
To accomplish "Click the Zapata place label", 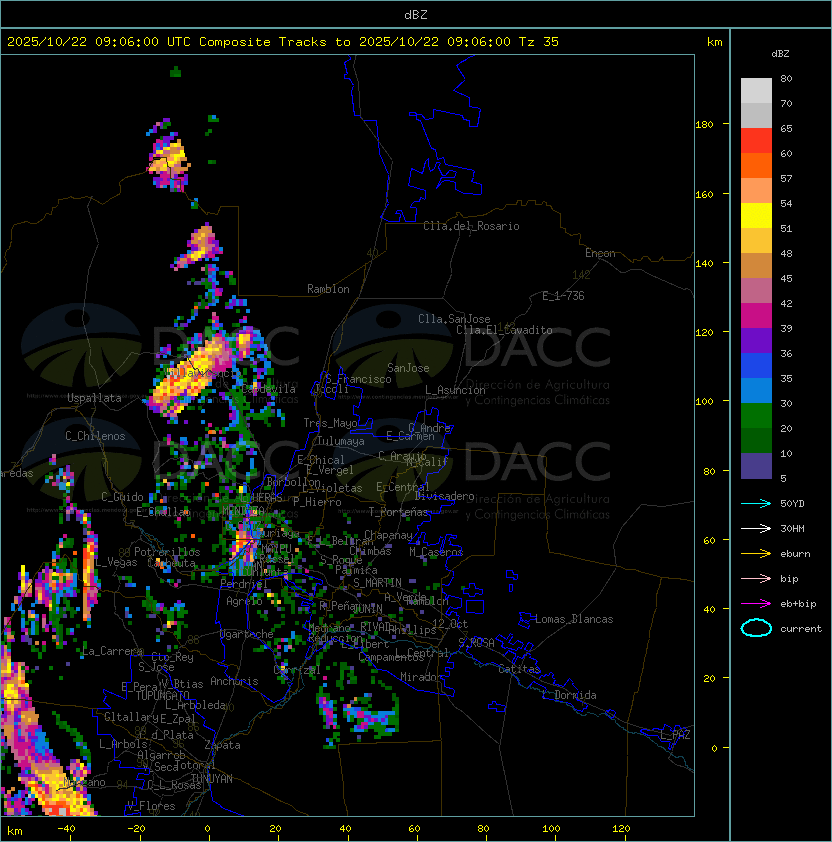I will (222, 745).
